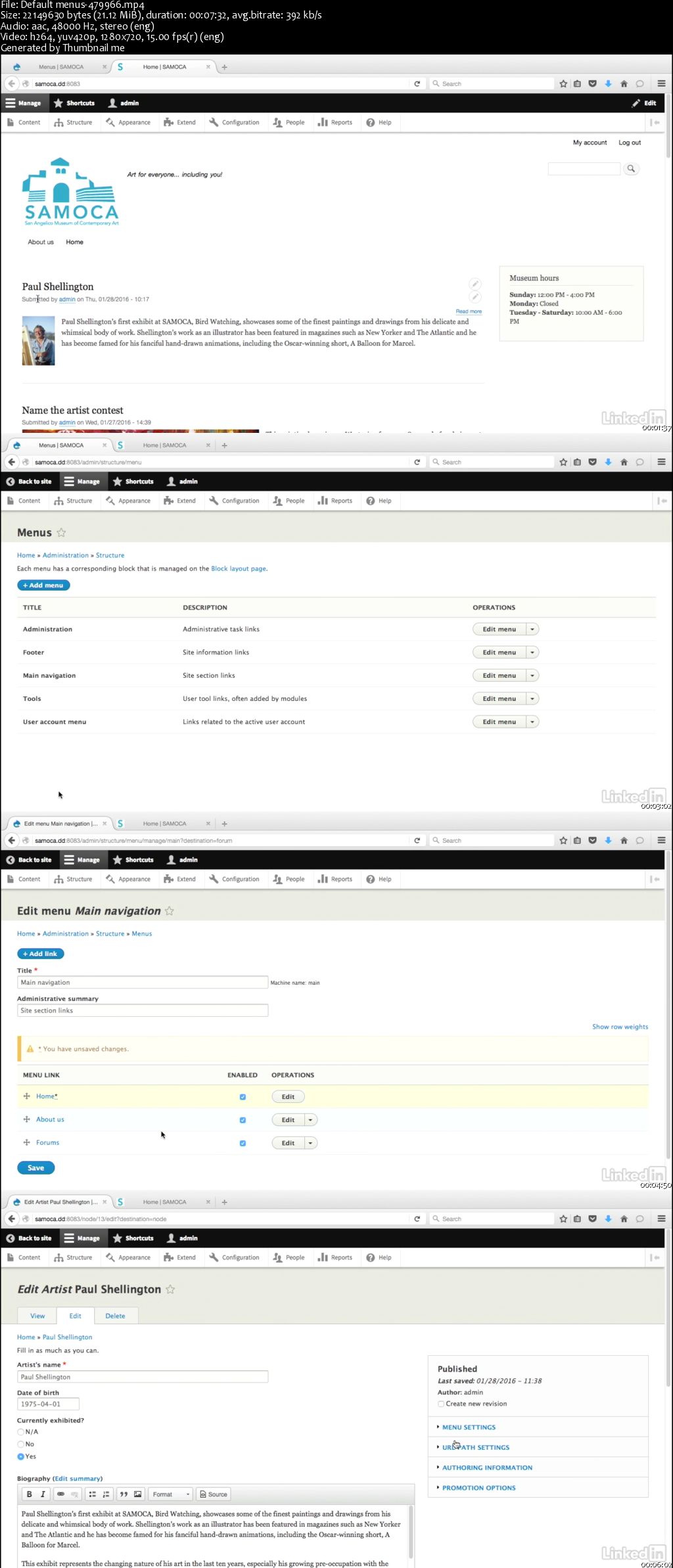Click the Date of birth field

48,1404
